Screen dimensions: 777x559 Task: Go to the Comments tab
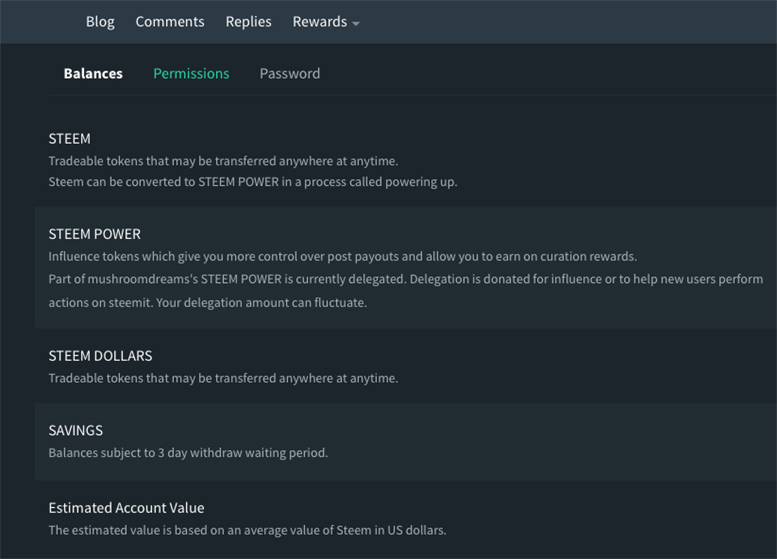click(170, 22)
